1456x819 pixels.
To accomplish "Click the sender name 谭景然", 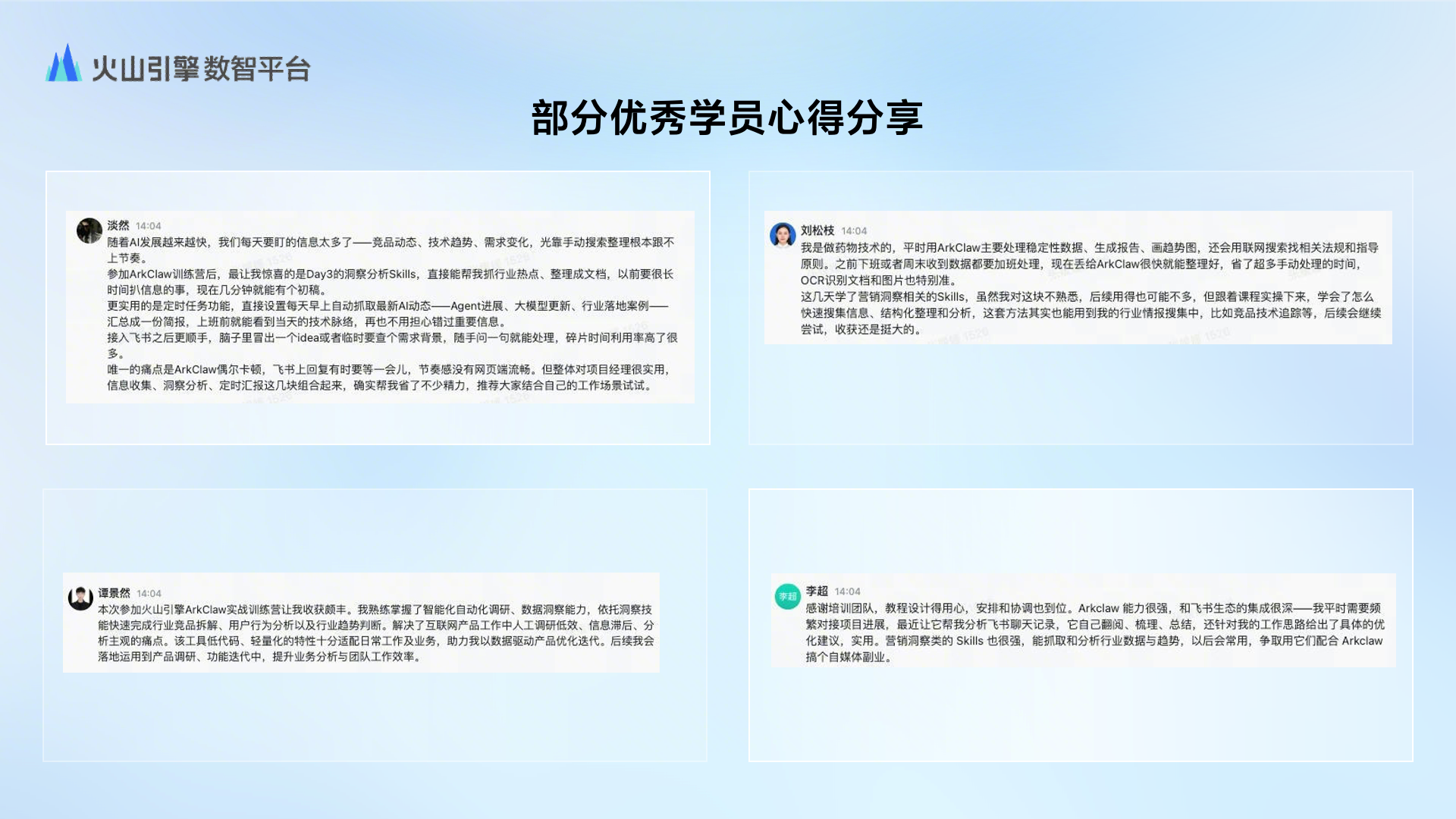I will (115, 593).
